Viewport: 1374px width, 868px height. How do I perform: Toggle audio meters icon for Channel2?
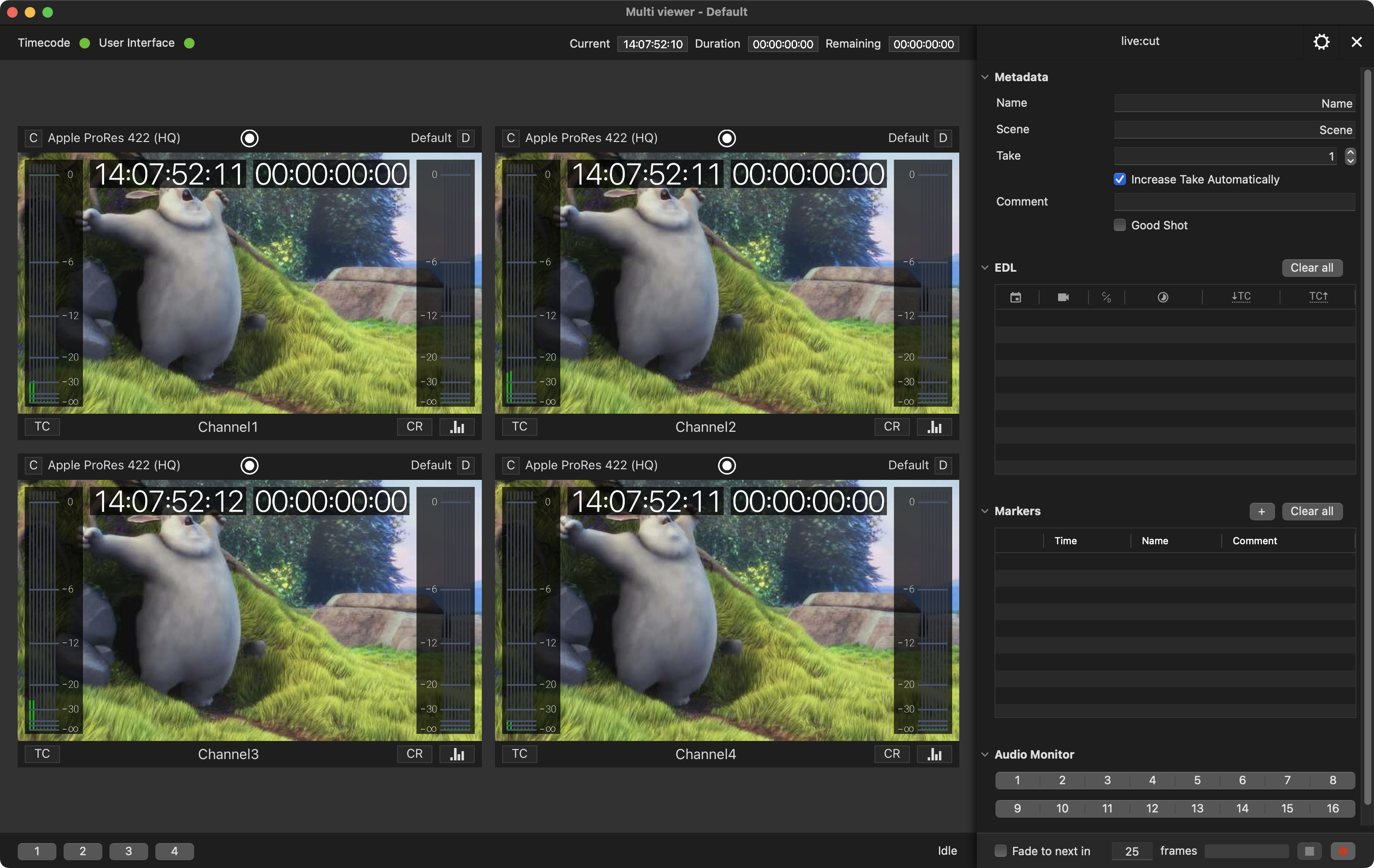pos(934,427)
